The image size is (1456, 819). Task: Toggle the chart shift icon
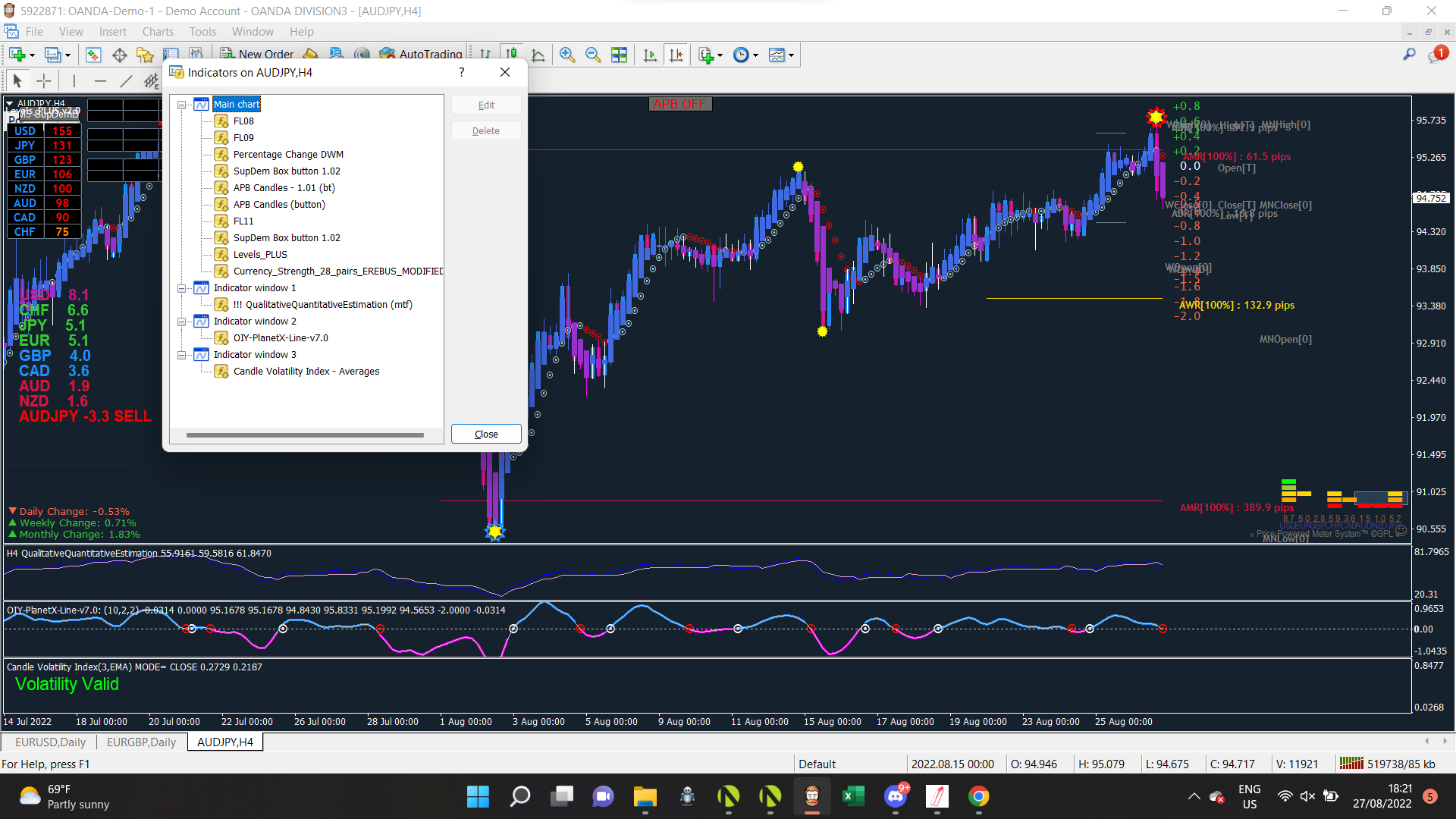[x=676, y=55]
